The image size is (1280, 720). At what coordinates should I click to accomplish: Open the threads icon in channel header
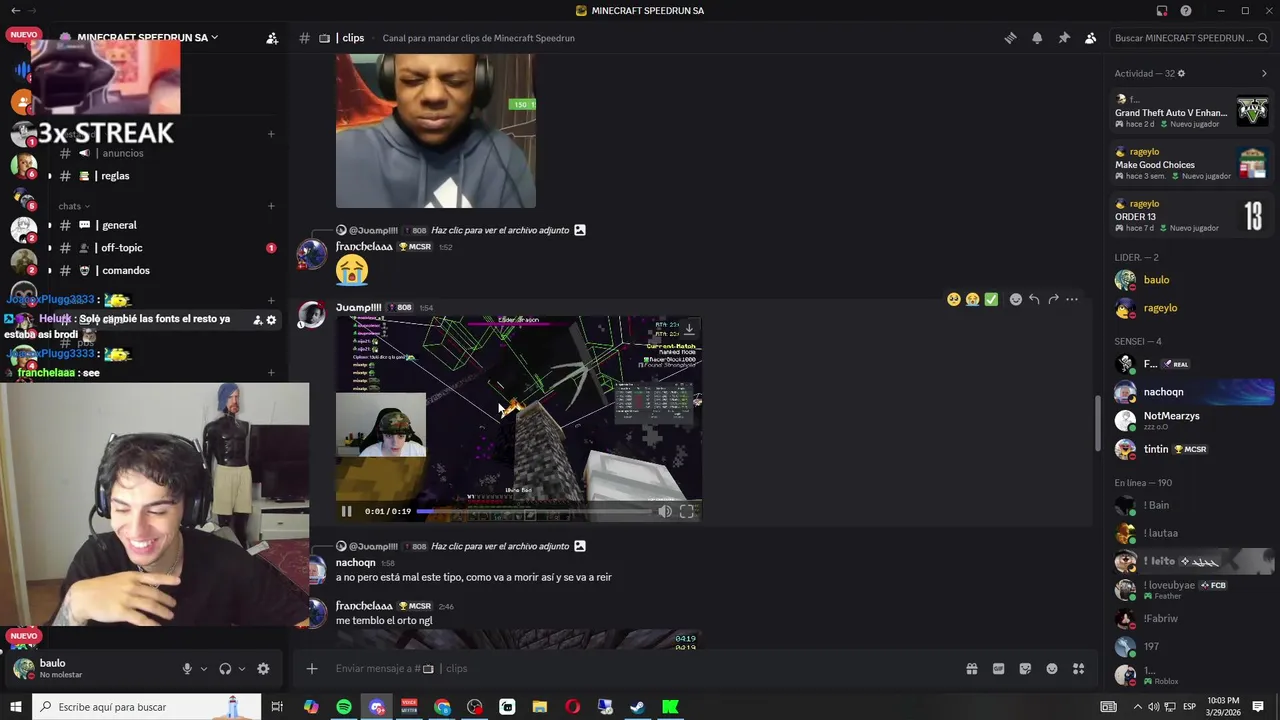(1010, 38)
